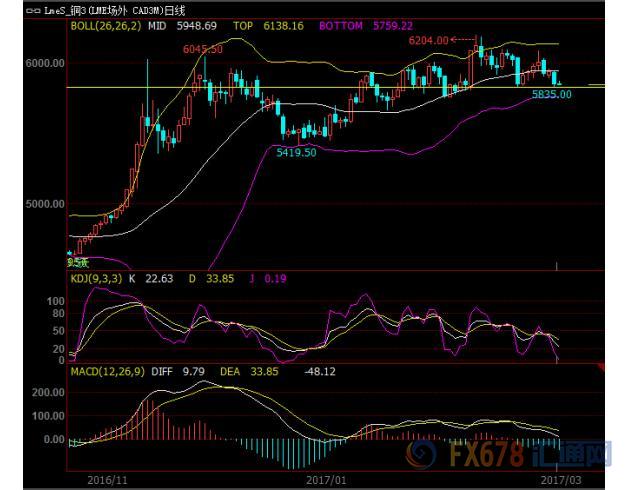Screen dimensions: 630x490
Task: Open the BOLL(26,26,2) indicator label
Action: click(106, 26)
